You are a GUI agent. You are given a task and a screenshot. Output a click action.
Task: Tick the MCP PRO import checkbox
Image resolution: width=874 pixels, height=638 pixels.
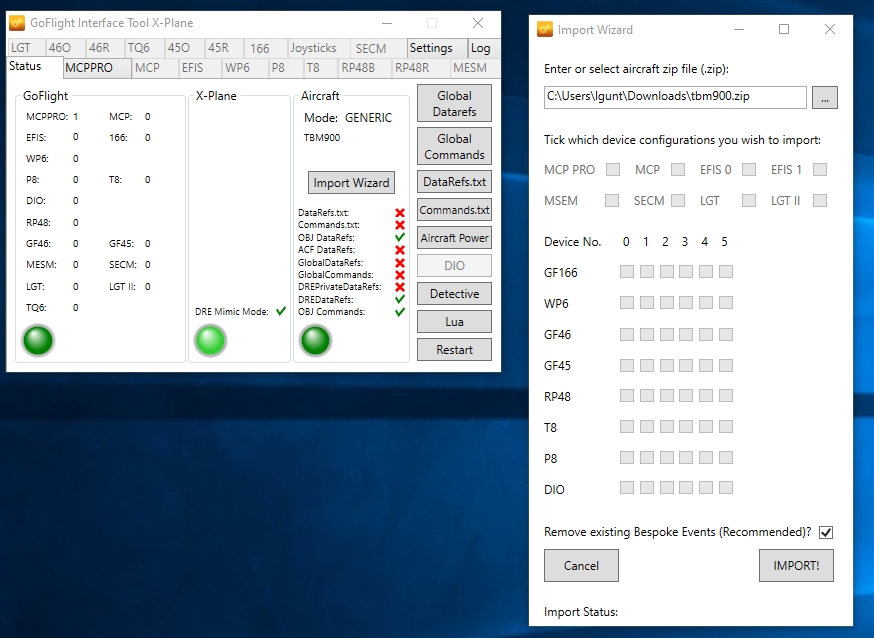pyautogui.click(x=613, y=170)
